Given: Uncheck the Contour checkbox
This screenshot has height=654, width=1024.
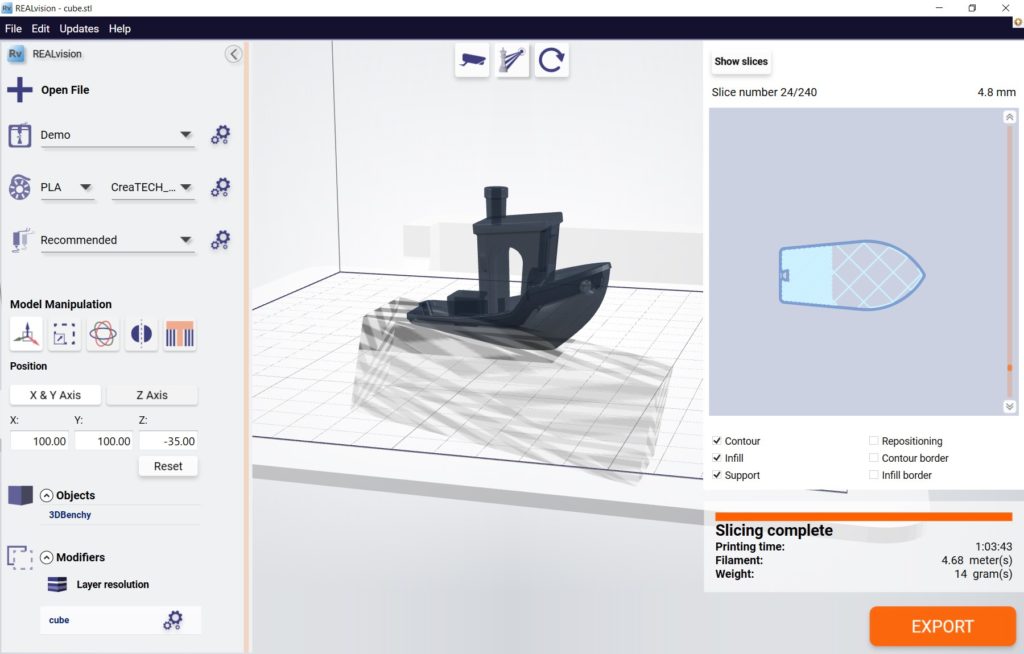Looking at the screenshot, I should point(717,441).
